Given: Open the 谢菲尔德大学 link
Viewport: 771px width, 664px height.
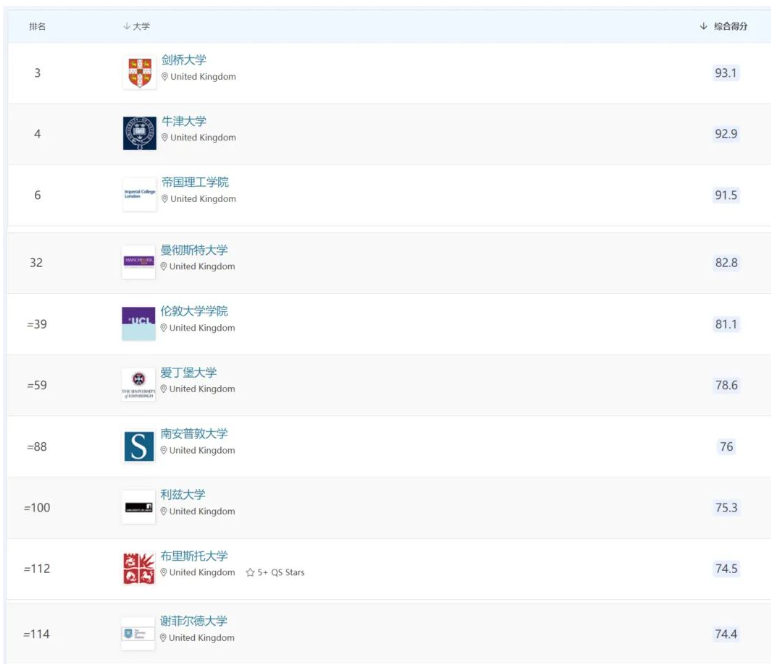Looking at the screenshot, I should point(194,621).
